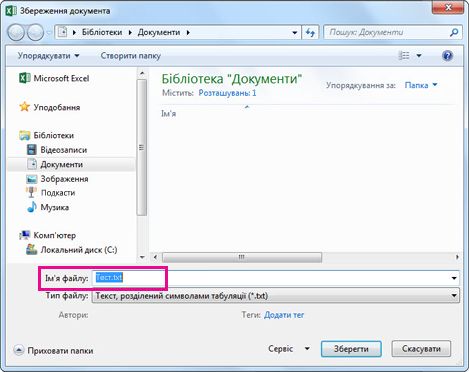
Task: Select Уподобання in the navigation pane
Action: point(57,107)
